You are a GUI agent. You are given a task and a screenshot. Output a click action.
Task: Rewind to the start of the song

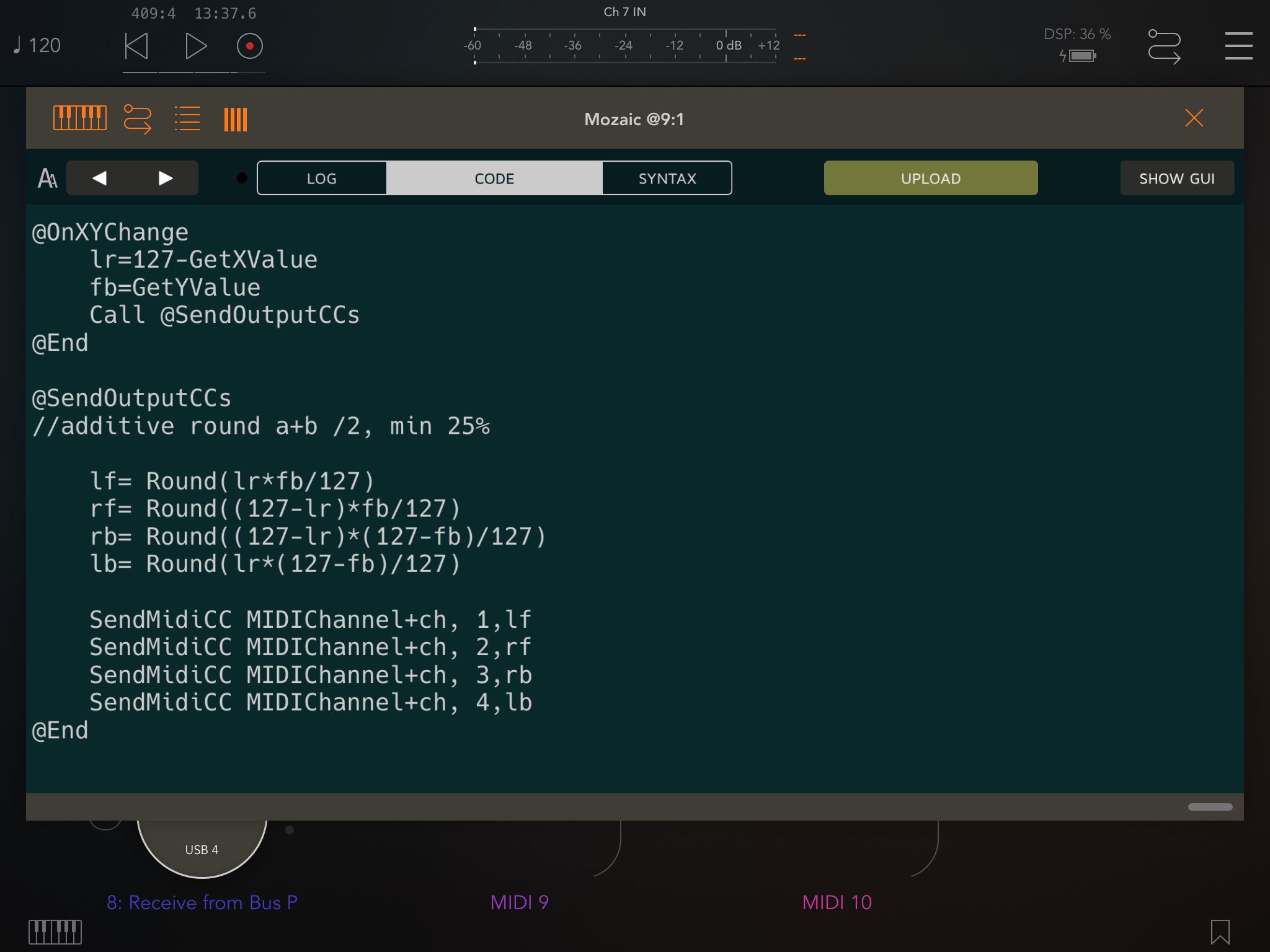136,46
